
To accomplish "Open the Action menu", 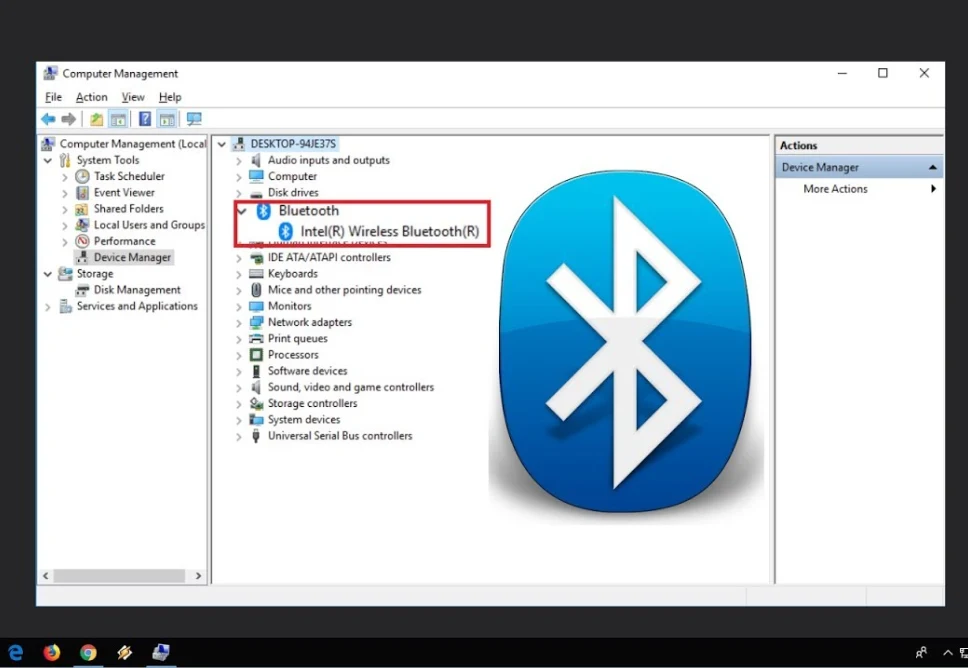I will (91, 97).
